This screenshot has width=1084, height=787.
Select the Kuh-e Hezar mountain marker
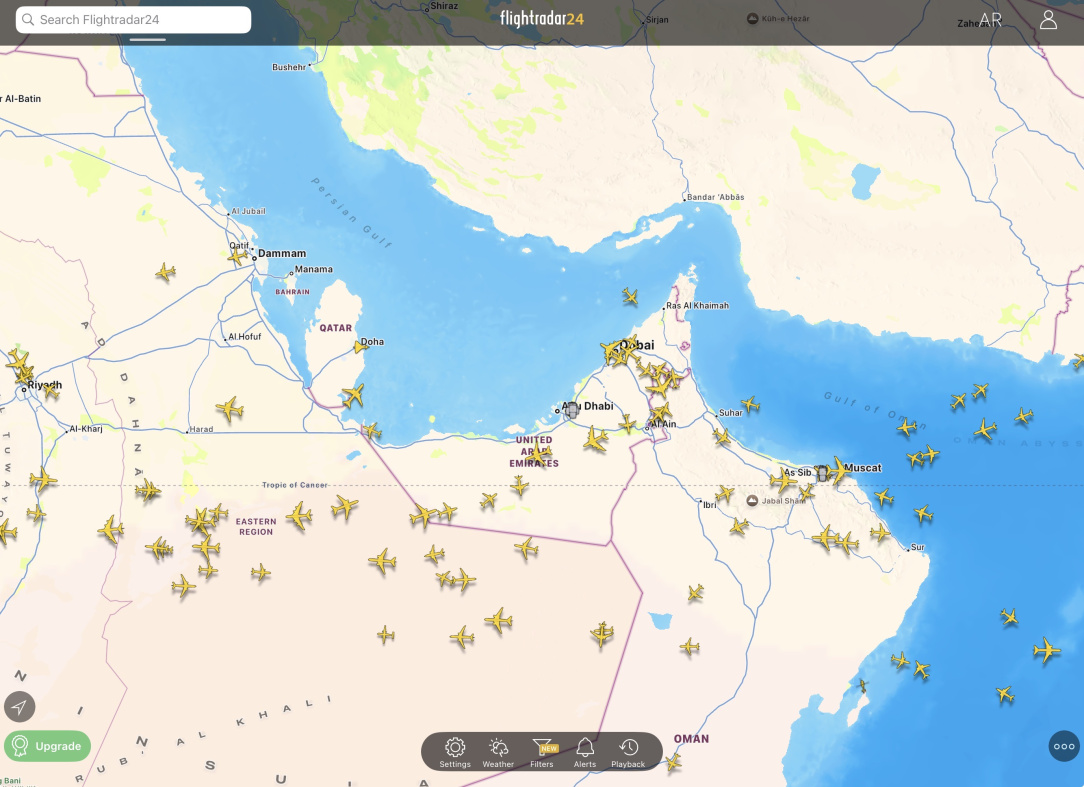pos(753,19)
